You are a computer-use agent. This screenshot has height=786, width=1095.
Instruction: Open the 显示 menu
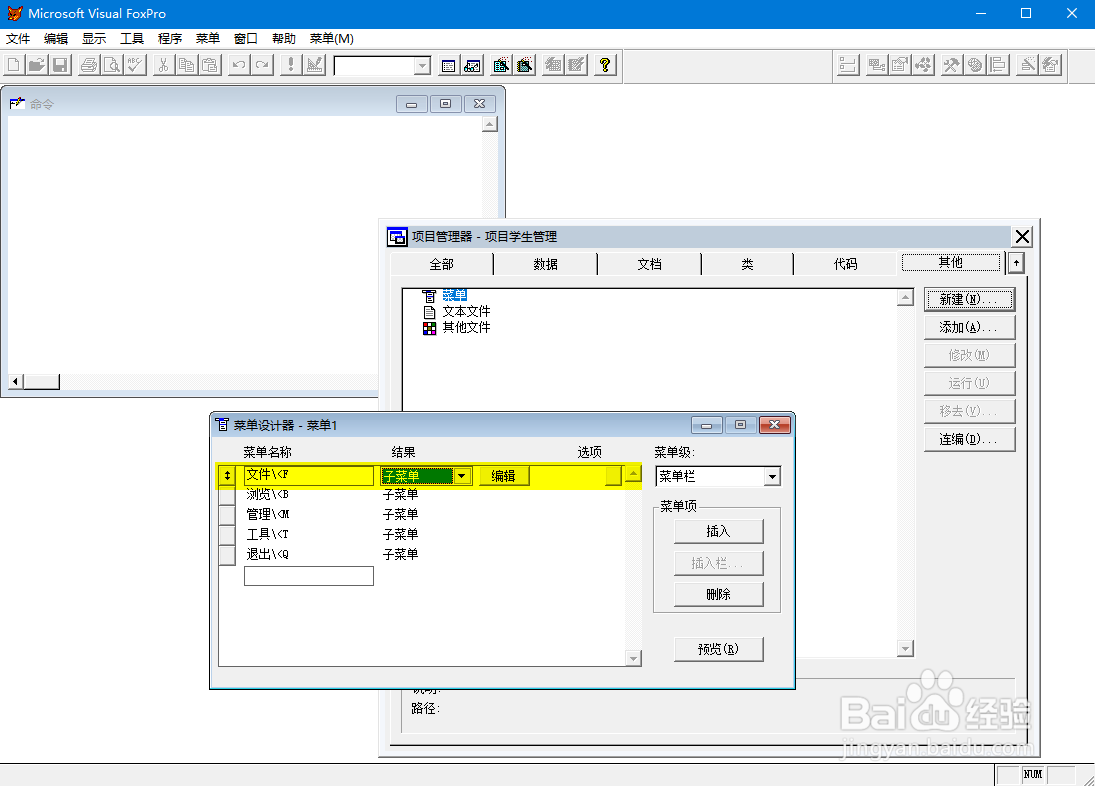point(94,38)
